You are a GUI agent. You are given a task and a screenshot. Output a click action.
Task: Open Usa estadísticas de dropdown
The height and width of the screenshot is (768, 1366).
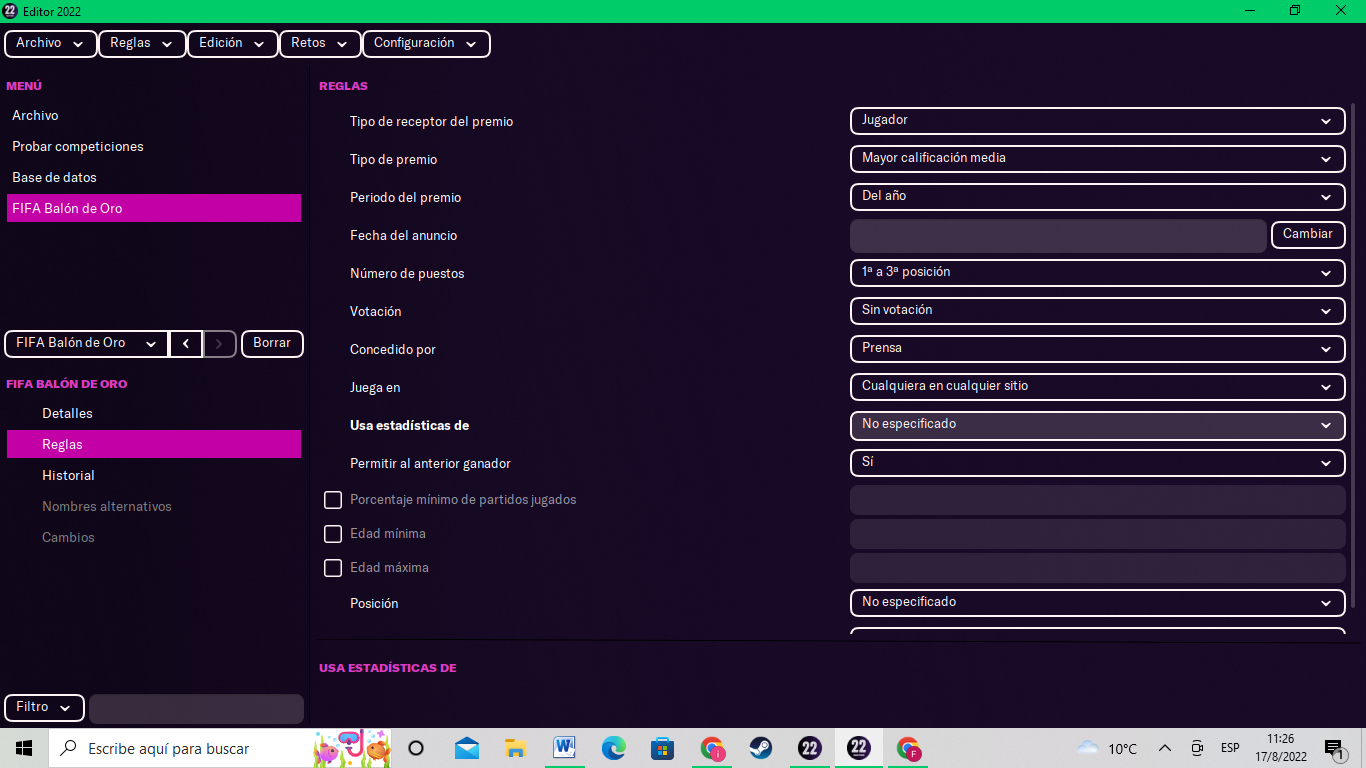tap(1097, 425)
